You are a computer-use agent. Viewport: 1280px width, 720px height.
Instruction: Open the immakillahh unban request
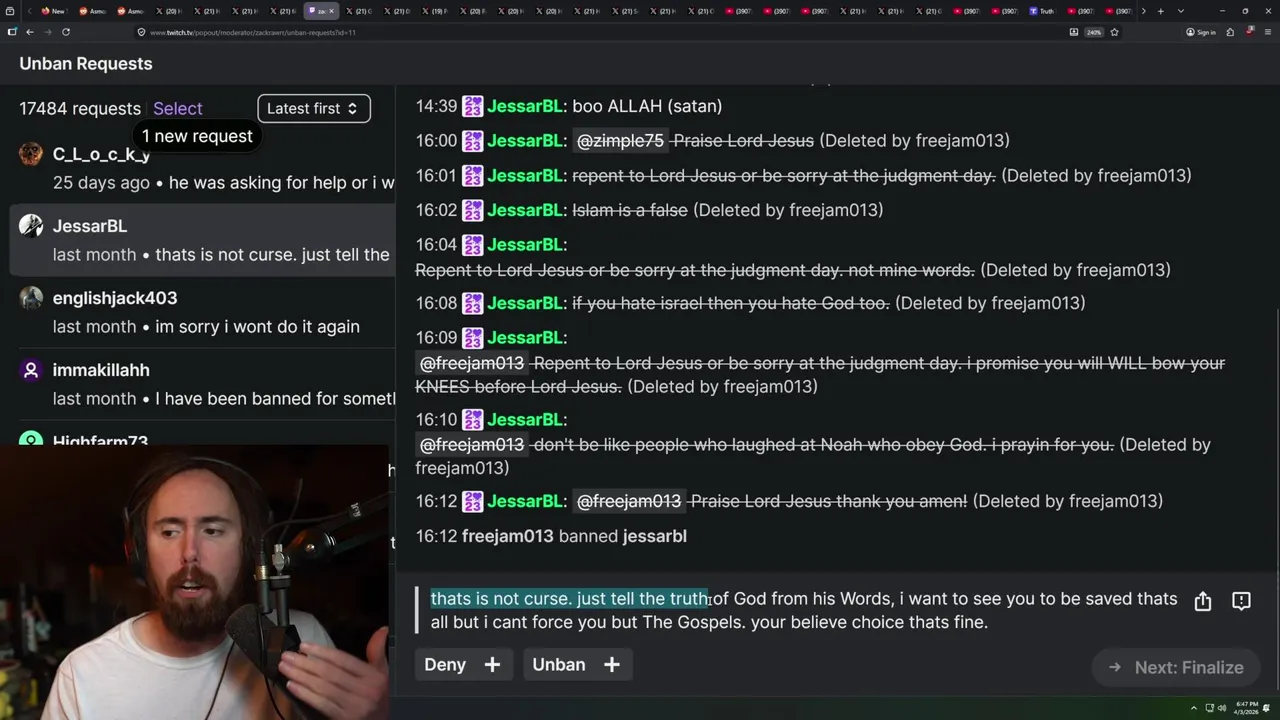coord(203,384)
